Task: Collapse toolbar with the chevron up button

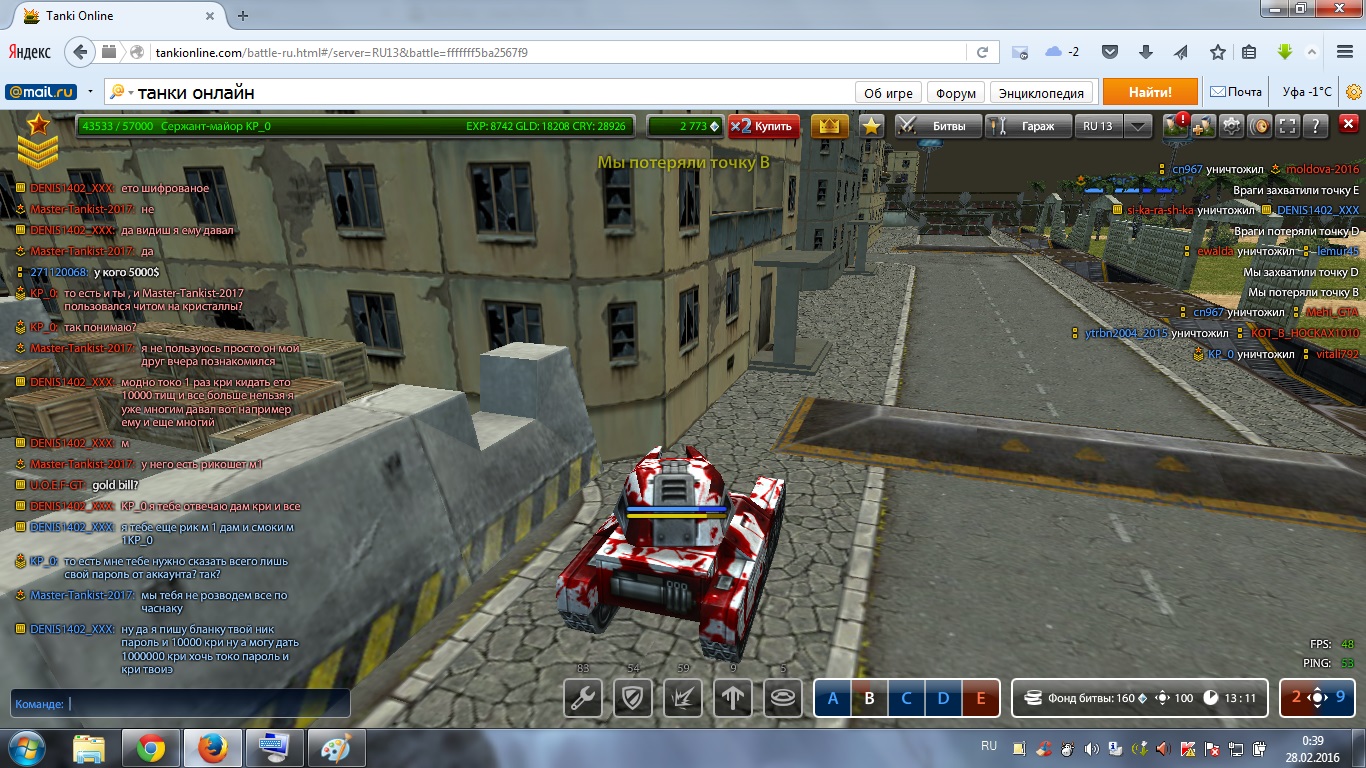Action: pyautogui.click(x=1312, y=52)
